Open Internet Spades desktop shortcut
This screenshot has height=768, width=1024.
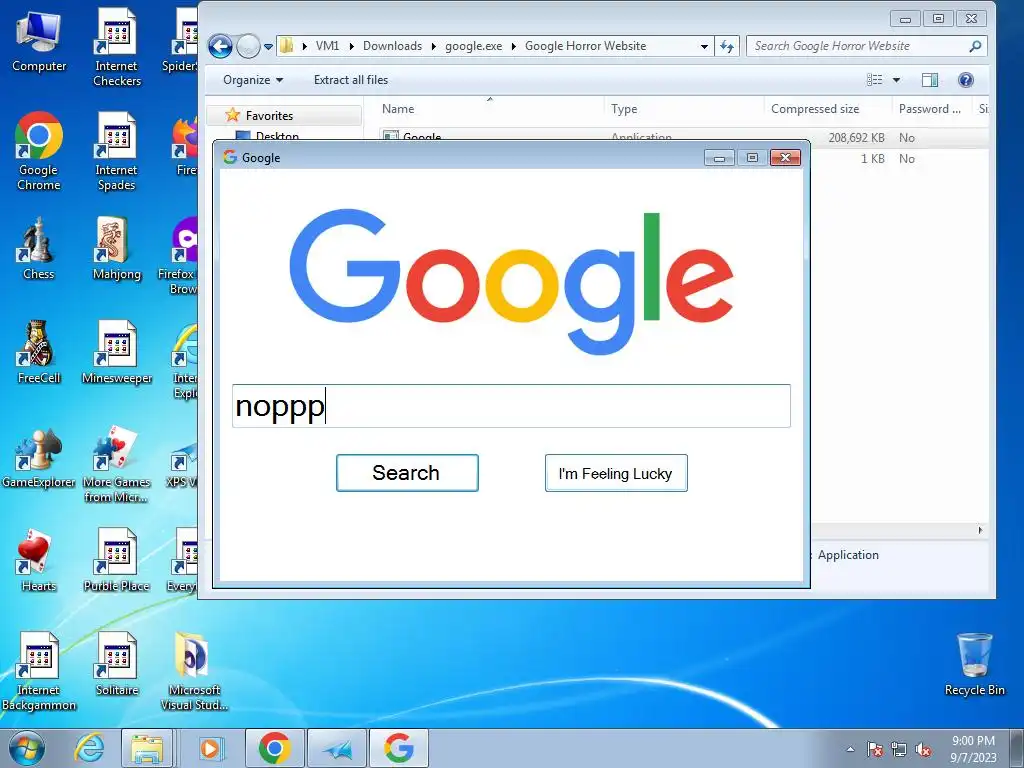click(x=117, y=151)
